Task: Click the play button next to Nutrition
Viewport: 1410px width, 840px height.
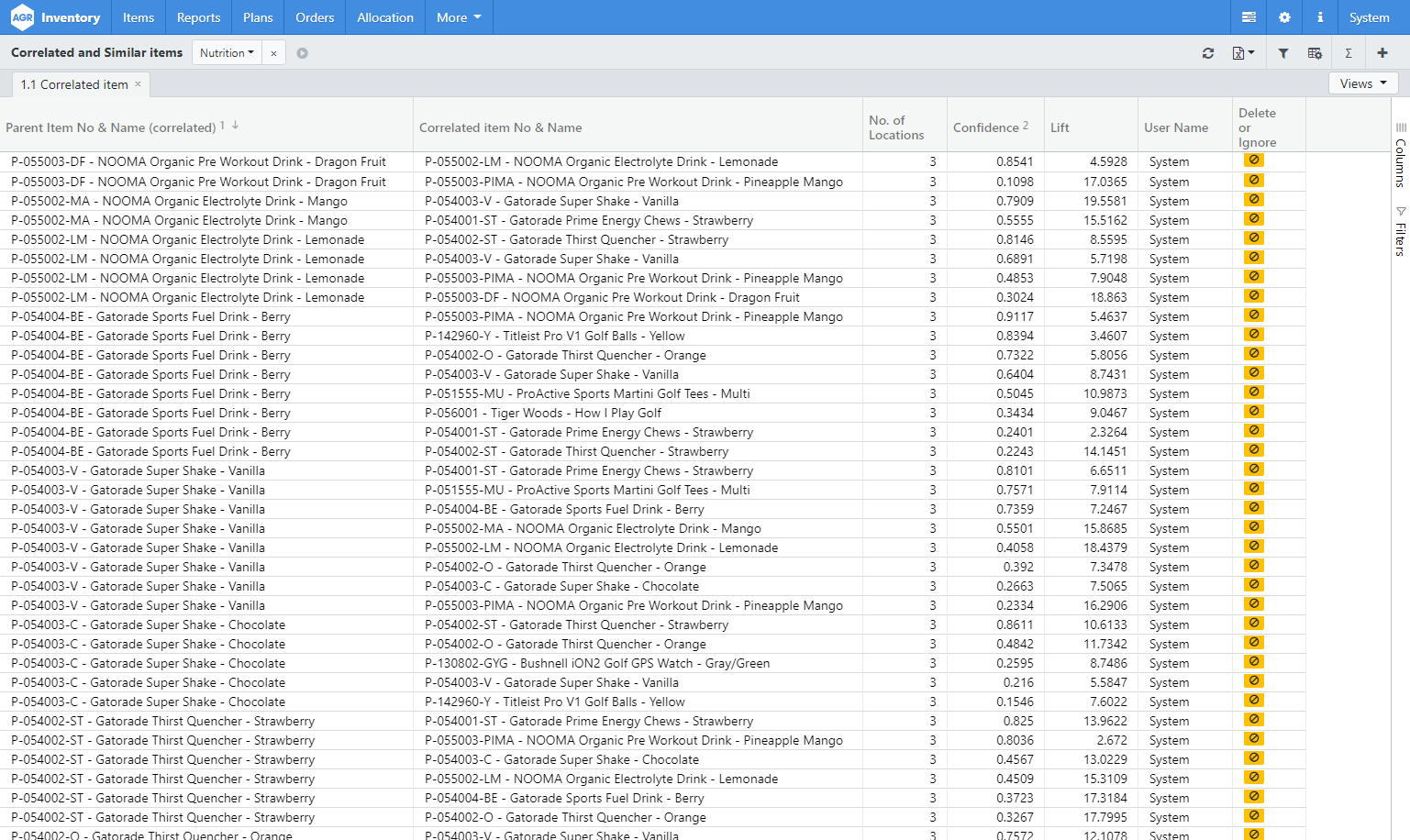Action: coord(302,53)
